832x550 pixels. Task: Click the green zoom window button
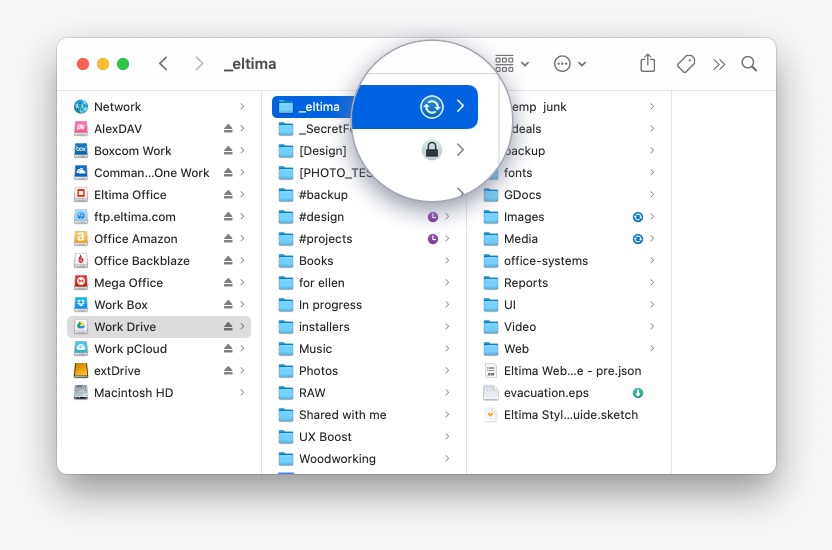click(x=123, y=64)
